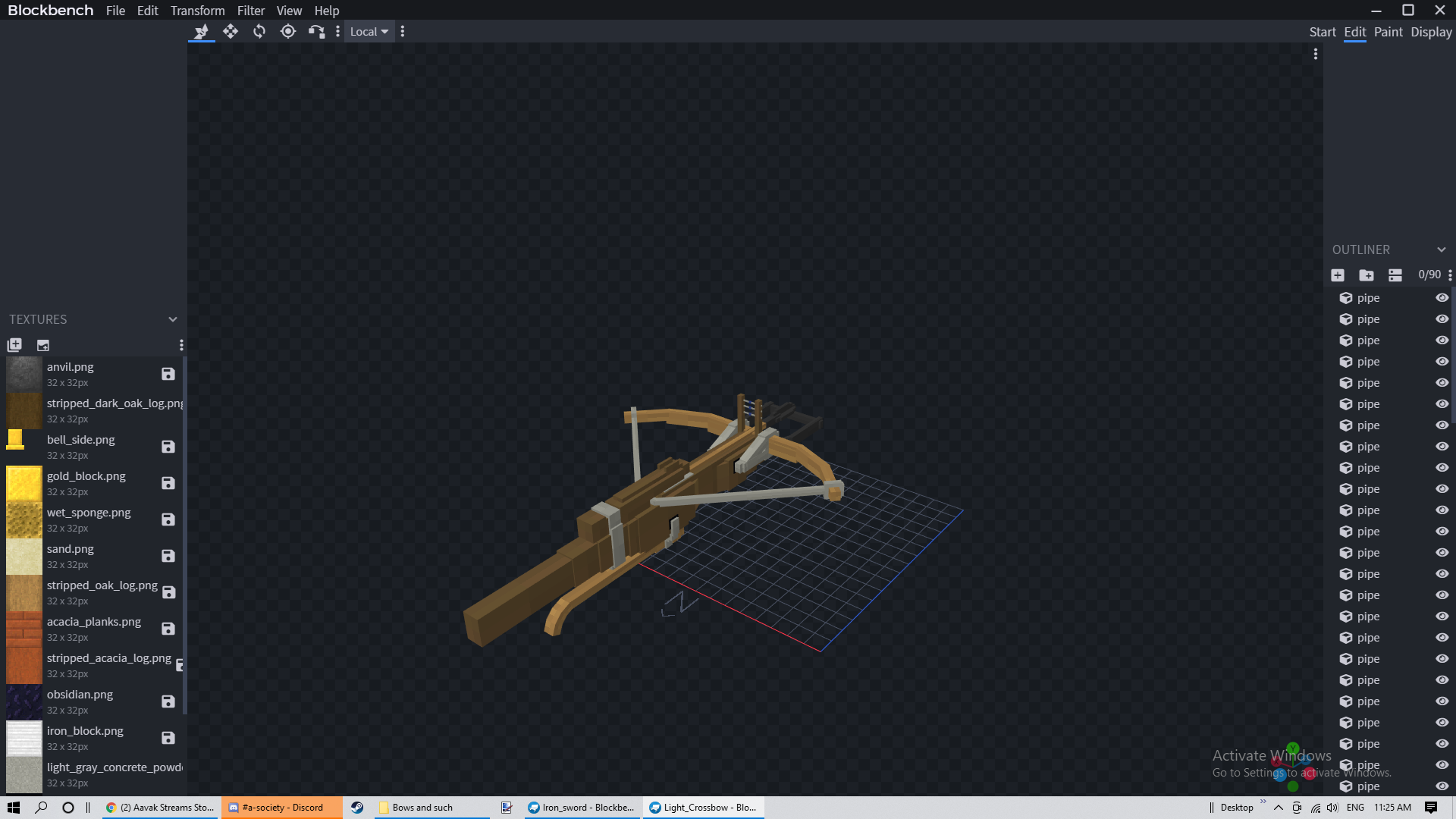Collapse the Outliner panel chevron
1456x819 pixels.
[1441, 249]
